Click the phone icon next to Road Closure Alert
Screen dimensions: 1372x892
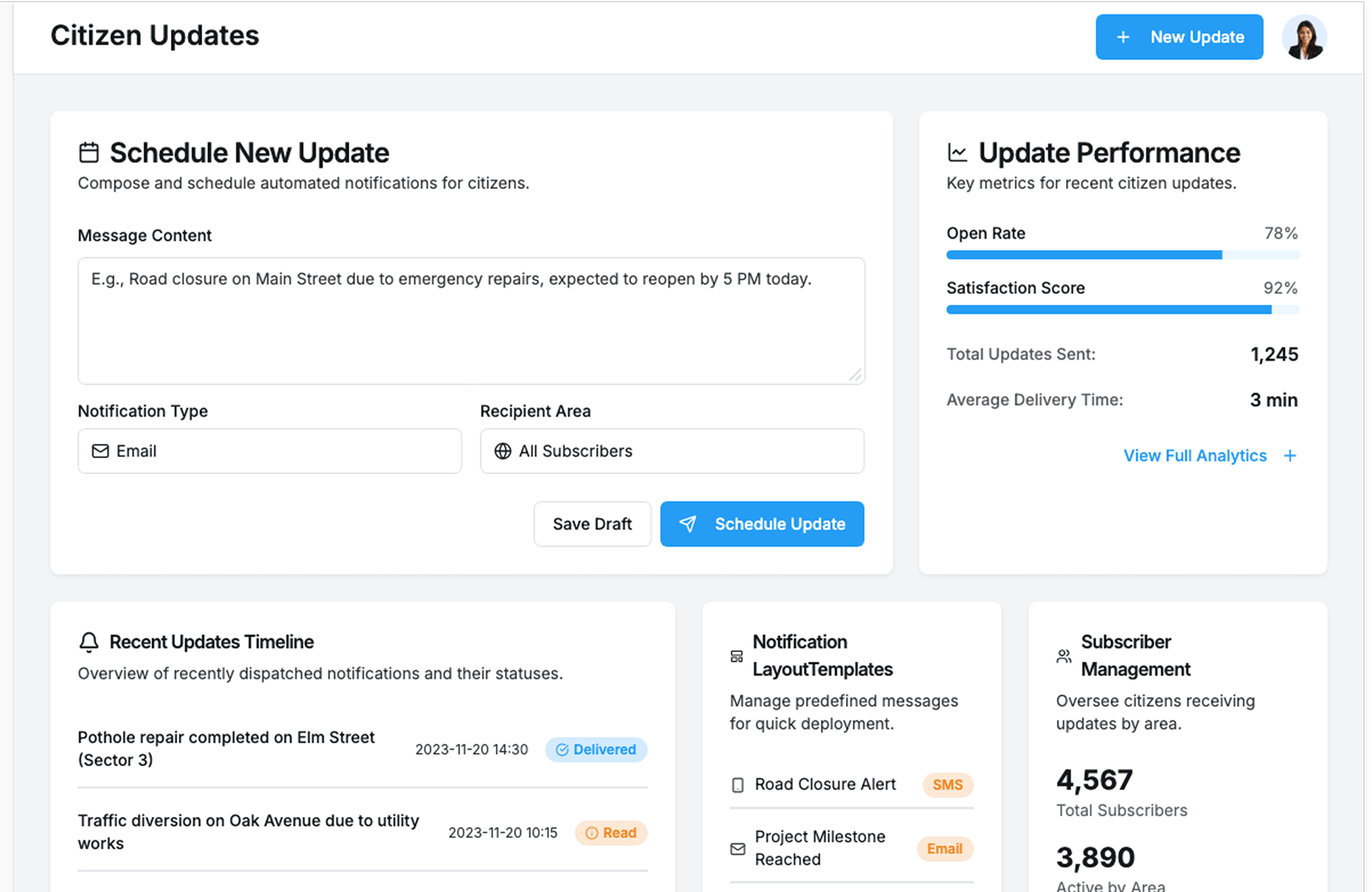click(x=738, y=785)
